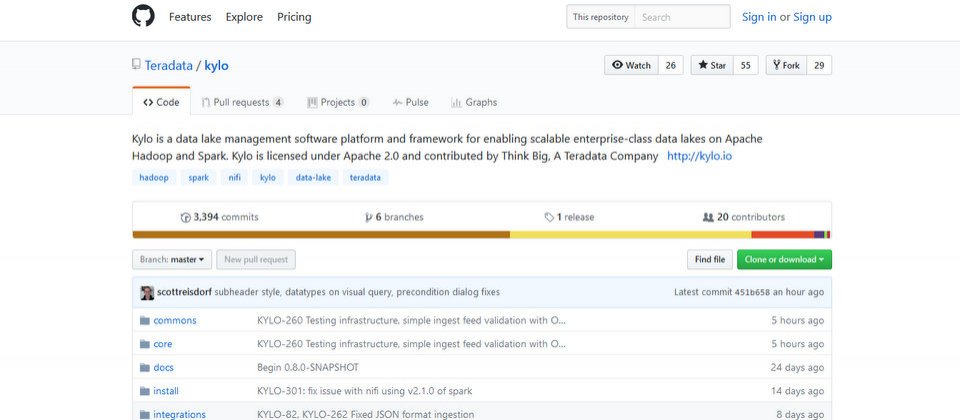Screen dimensions: 960x420
Task: Click the Sign up link
Action: coord(812,17)
